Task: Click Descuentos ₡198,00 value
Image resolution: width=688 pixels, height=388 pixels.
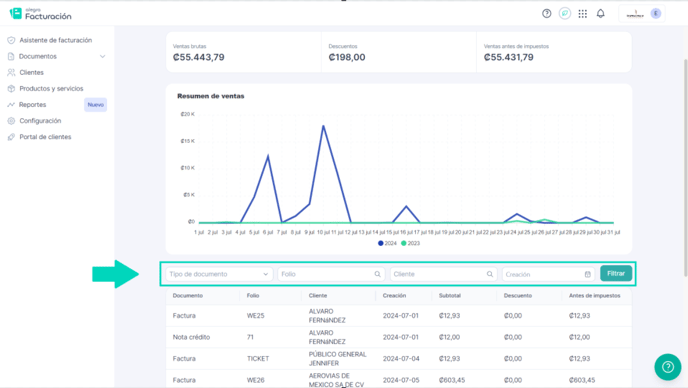Action: 347,57
